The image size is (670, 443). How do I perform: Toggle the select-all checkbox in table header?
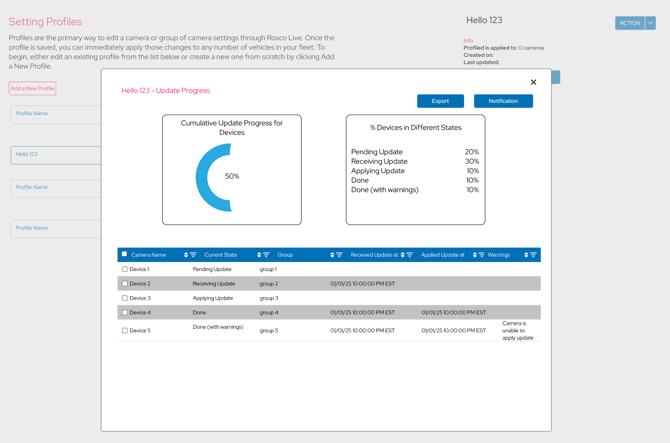tap(125, 255)
